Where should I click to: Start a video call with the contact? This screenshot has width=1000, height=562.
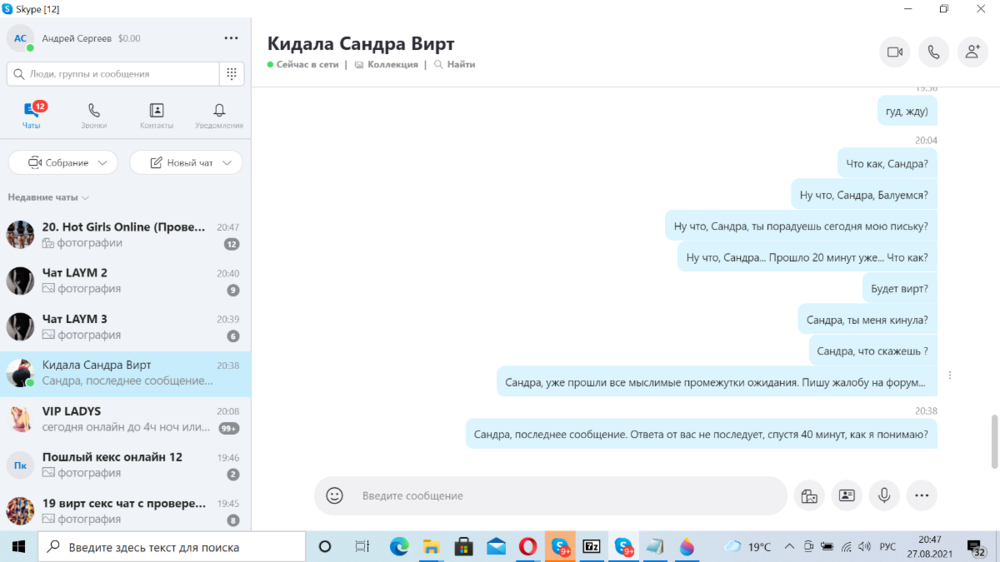tap(895, 52)
